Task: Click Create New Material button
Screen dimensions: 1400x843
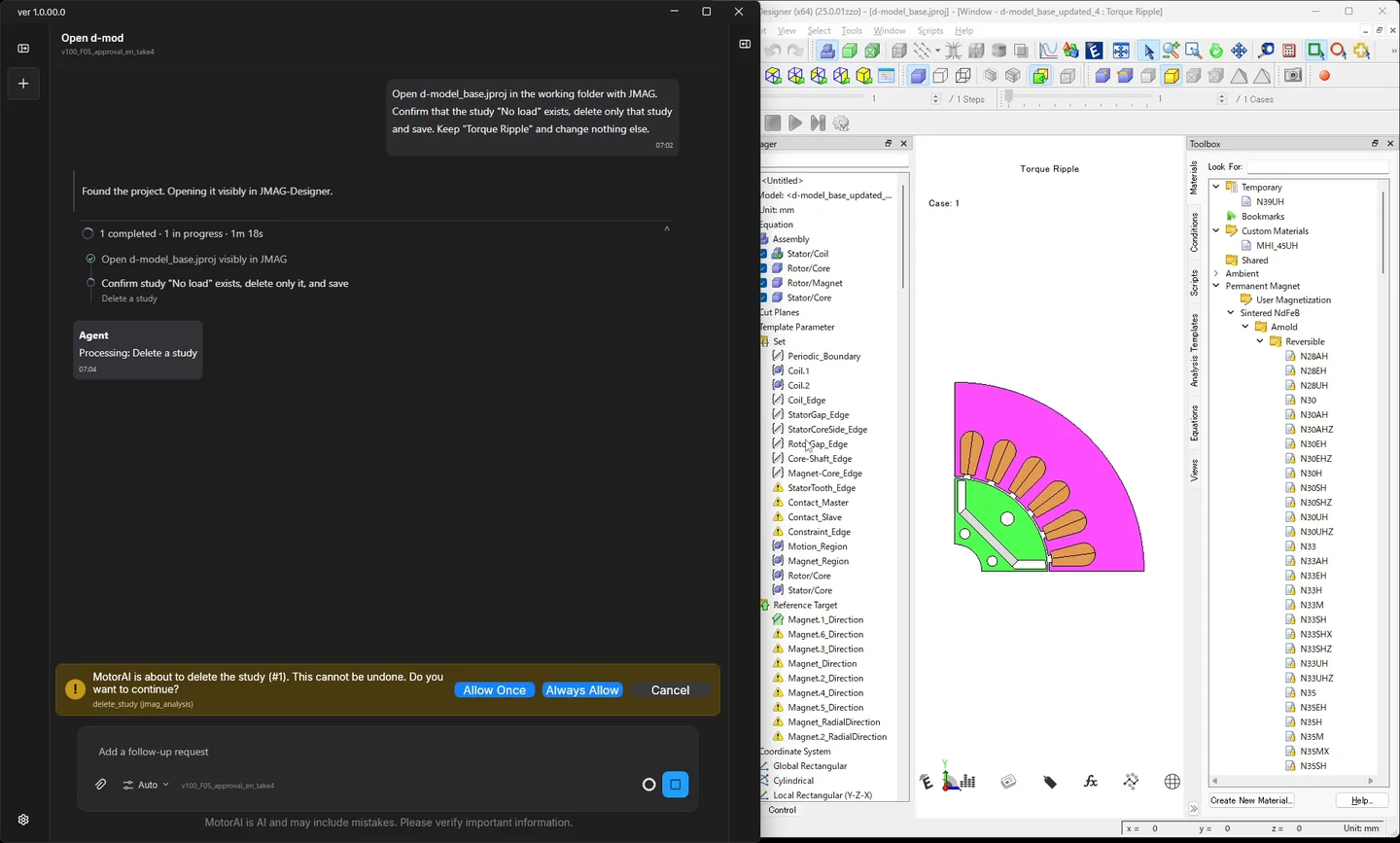Action: [x=1251, y=800]
